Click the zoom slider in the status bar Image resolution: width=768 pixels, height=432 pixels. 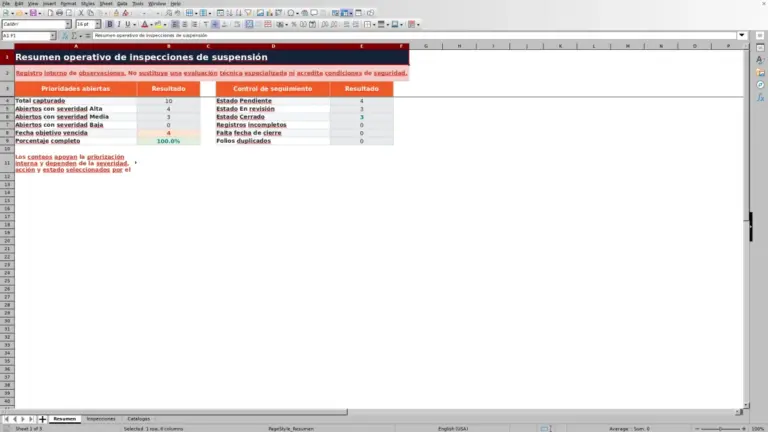coord(720,429)
